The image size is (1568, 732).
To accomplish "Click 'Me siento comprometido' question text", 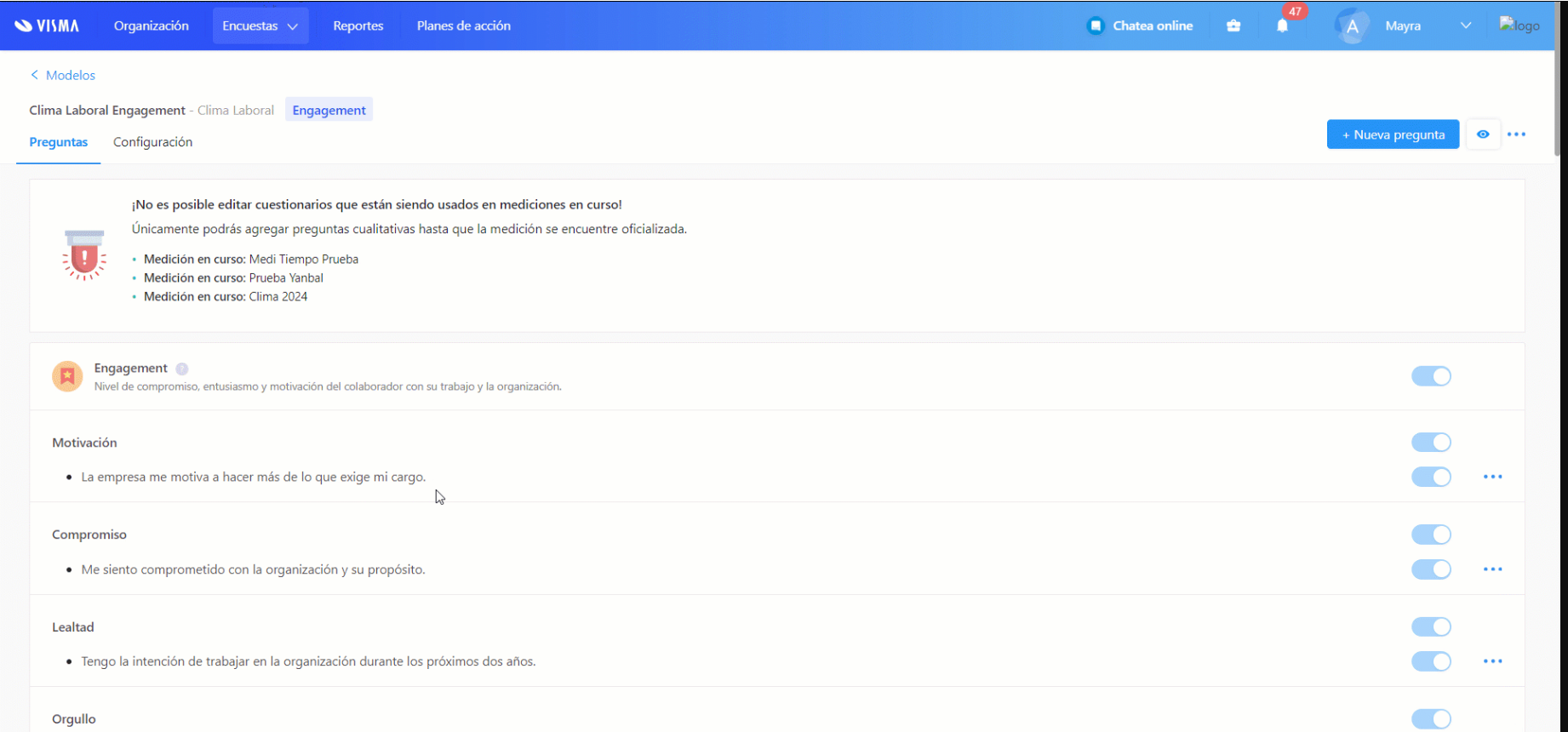I will click(x=254, y=569).
